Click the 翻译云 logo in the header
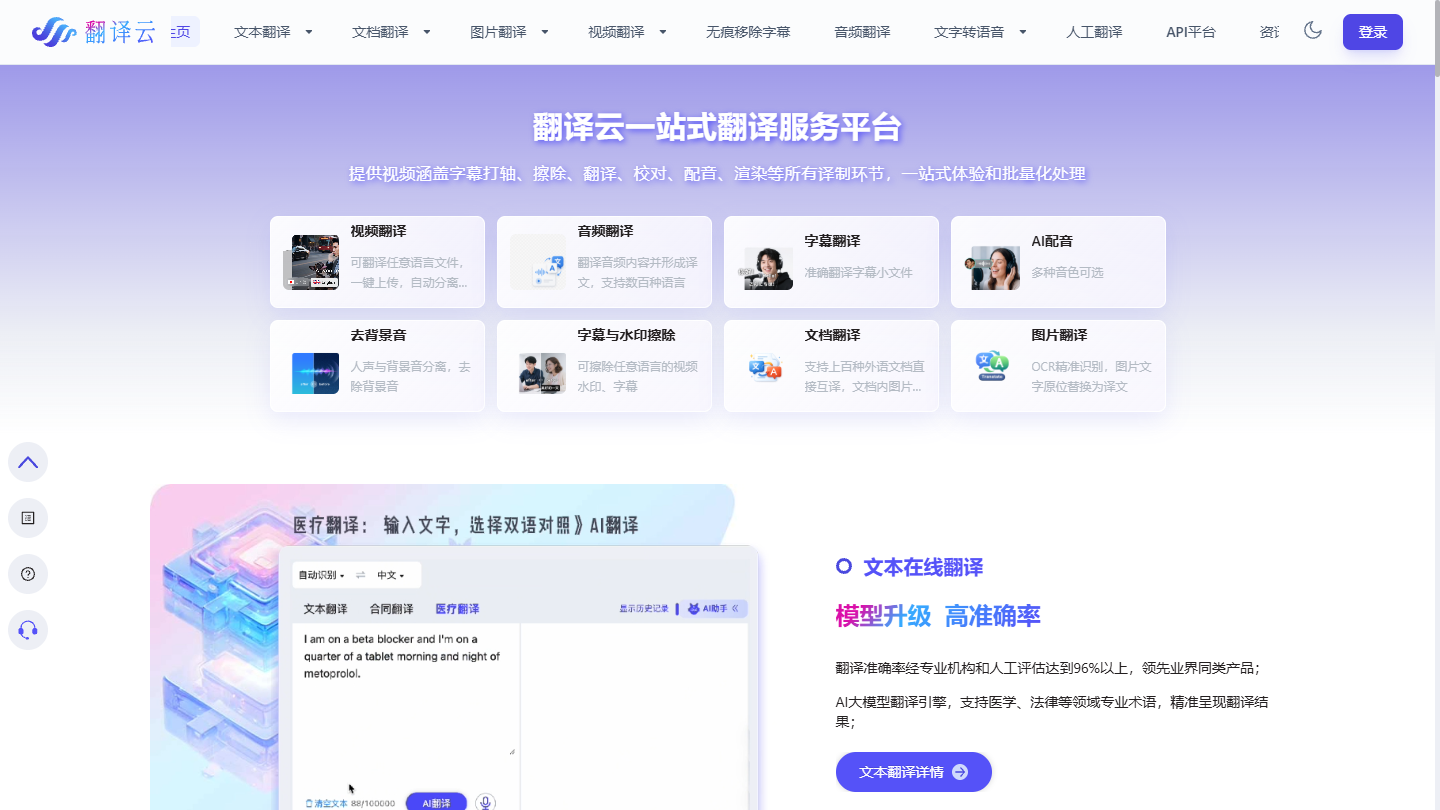This screenshot has height=810, width=1440. tap(94, 32)
